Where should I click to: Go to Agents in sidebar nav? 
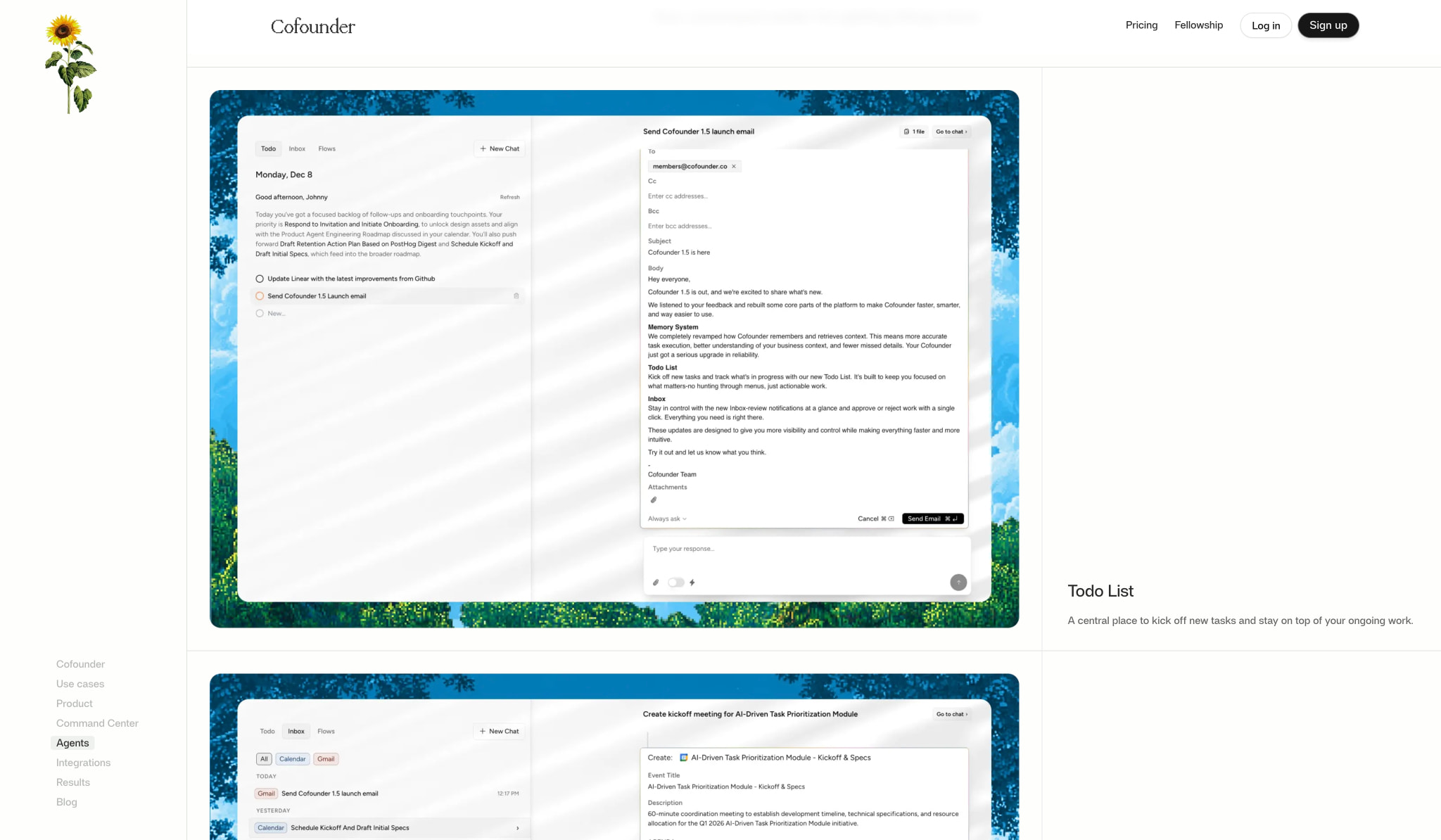(72, 743)
